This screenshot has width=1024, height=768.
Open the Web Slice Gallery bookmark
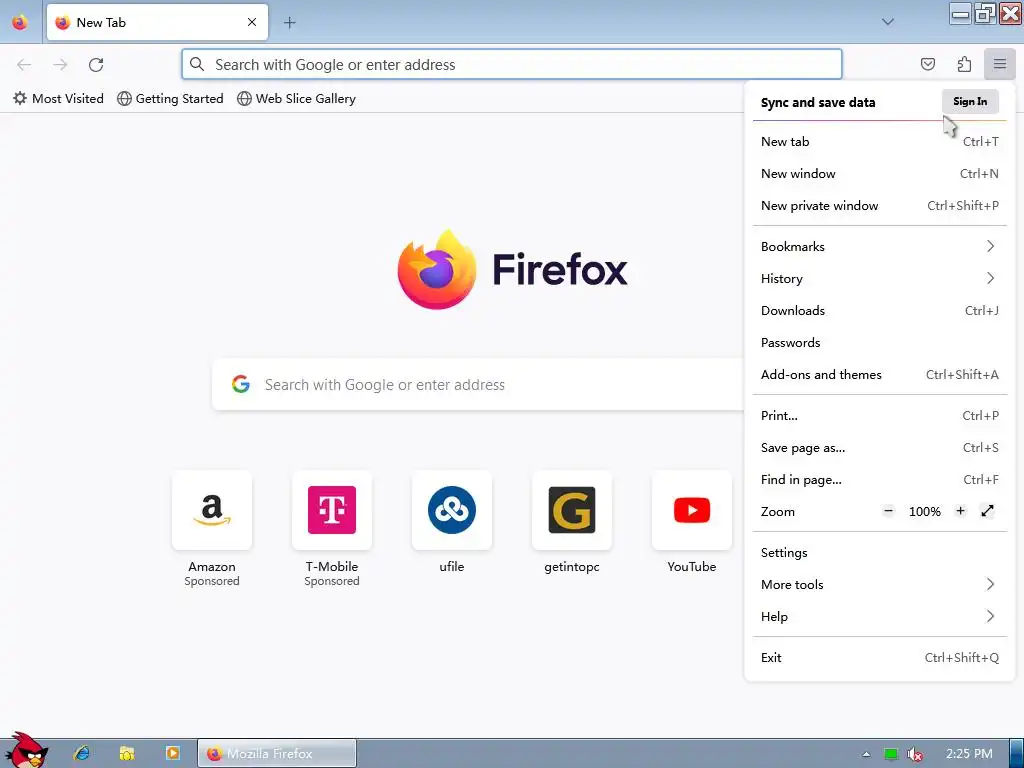pos(296,99)
